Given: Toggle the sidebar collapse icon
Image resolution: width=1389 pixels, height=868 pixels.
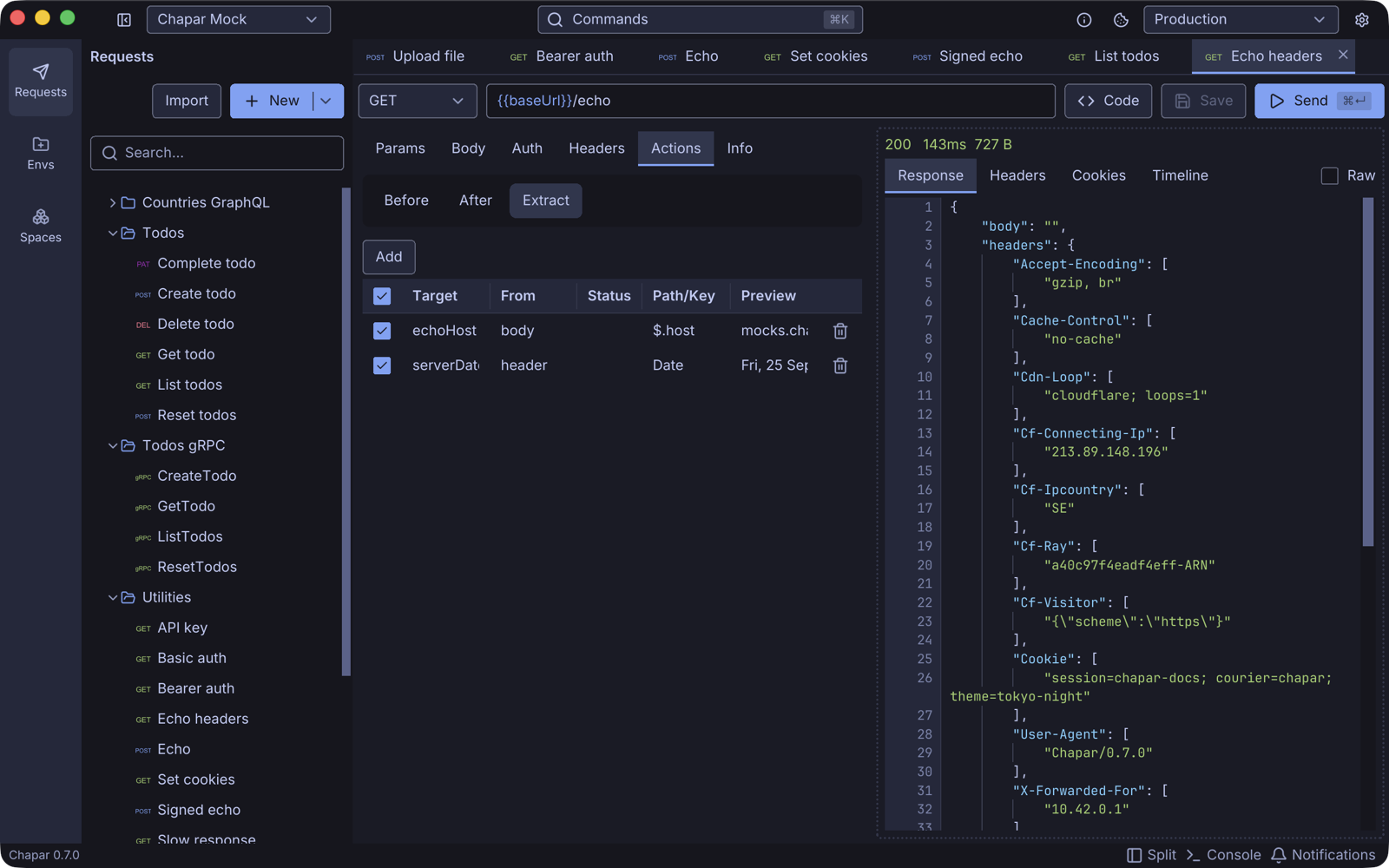Looking at the screenshot, I should (124, 20).
